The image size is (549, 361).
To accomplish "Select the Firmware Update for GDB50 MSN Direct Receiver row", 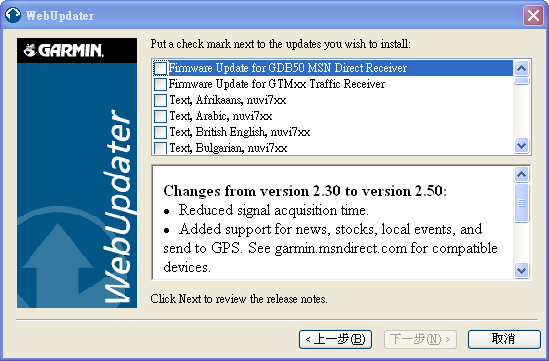I will [x=333, y=68].
